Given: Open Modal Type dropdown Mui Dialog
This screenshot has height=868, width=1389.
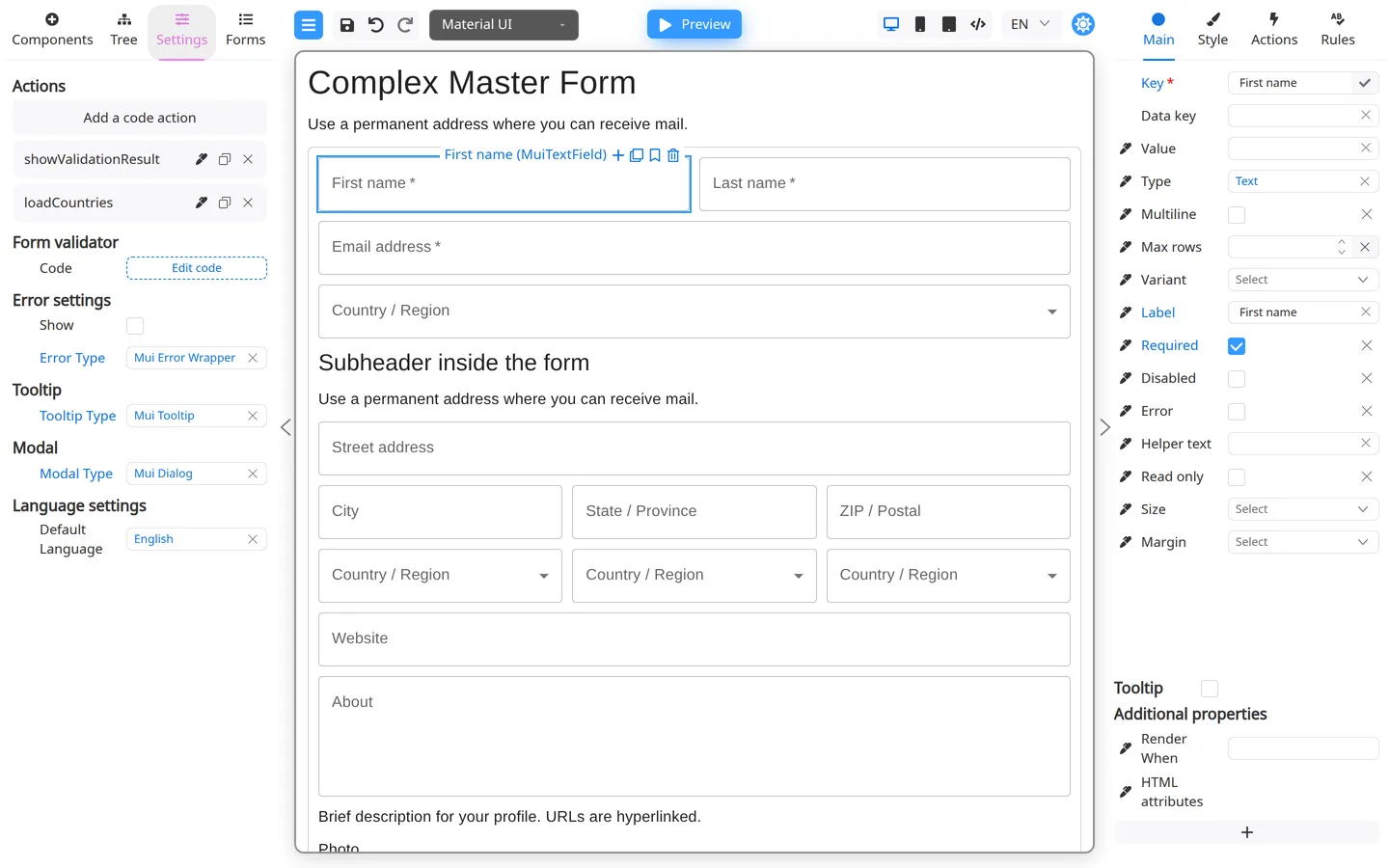Looking at the screenshot, I should [x=197, y=474].
